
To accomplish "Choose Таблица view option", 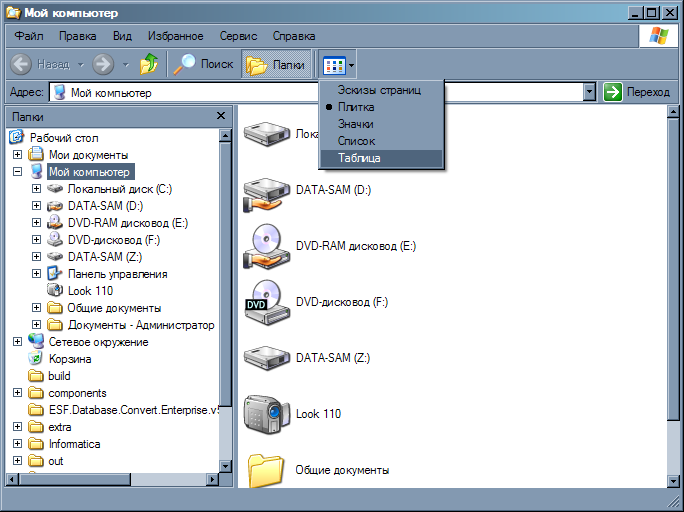I will point(381,158).
